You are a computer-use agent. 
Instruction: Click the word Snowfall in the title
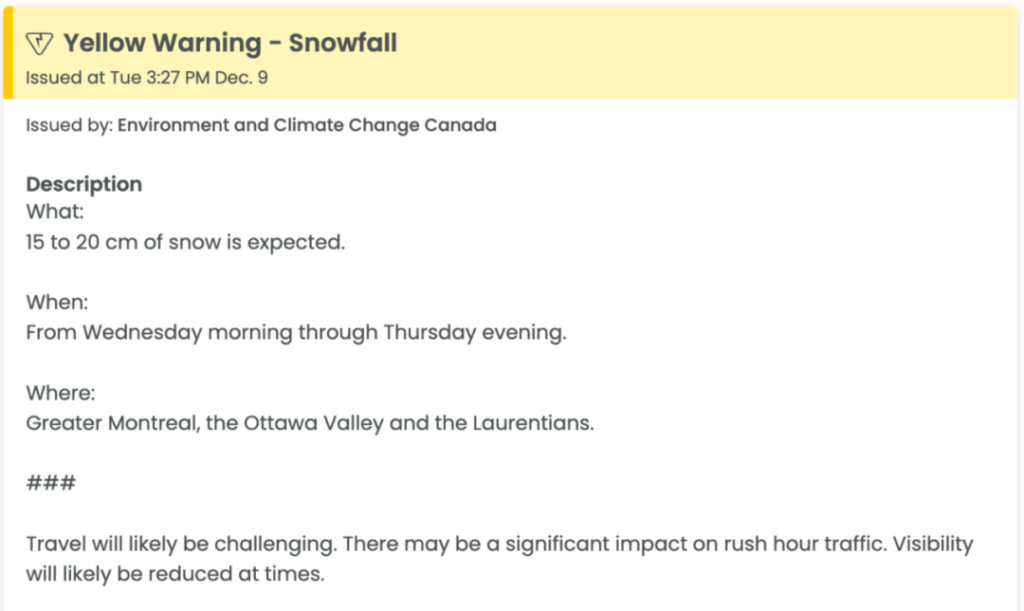point(343,43)
